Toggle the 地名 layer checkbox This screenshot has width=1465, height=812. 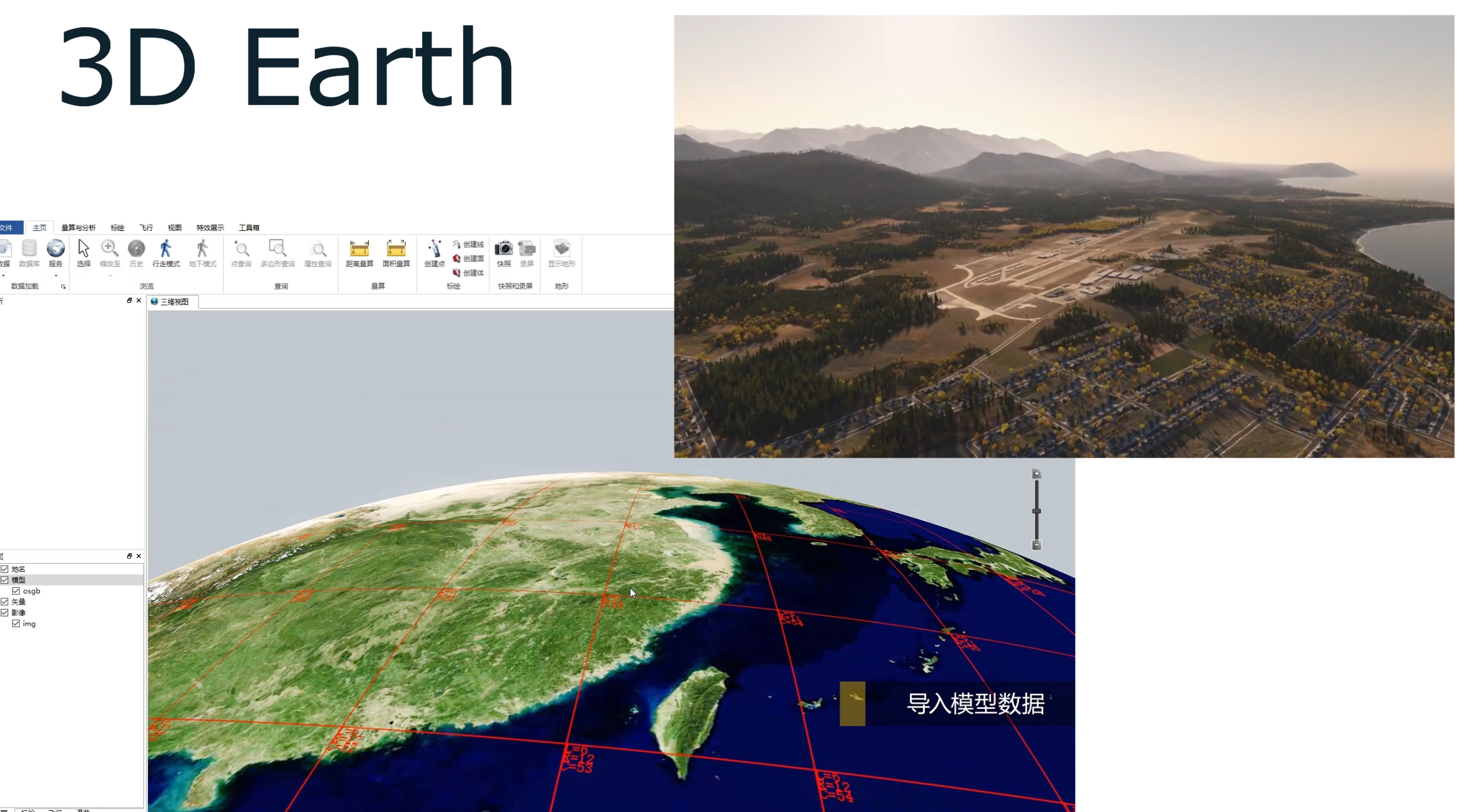tap(5, 569)
